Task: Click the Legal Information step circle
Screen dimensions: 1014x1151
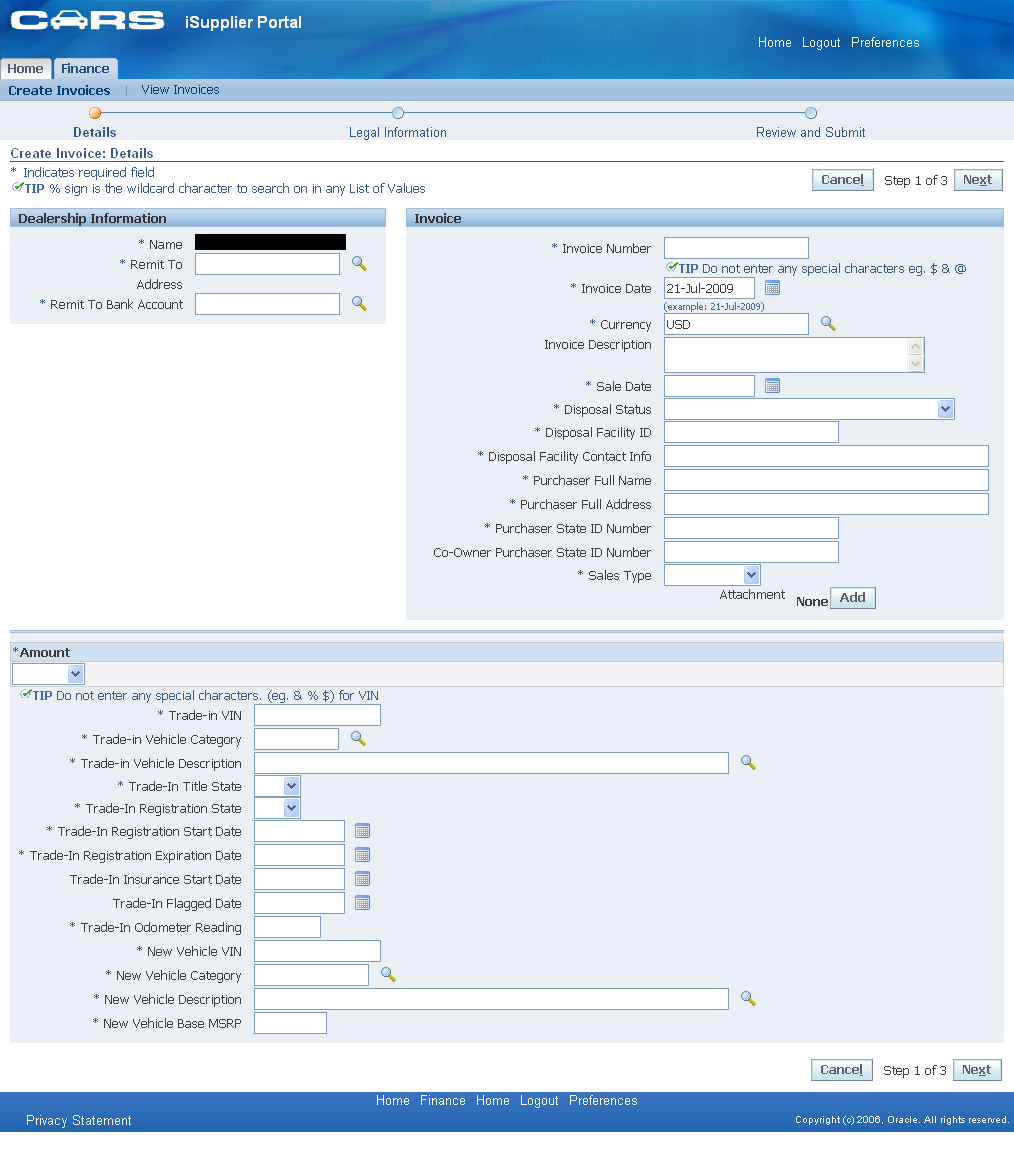Action: 398,113
